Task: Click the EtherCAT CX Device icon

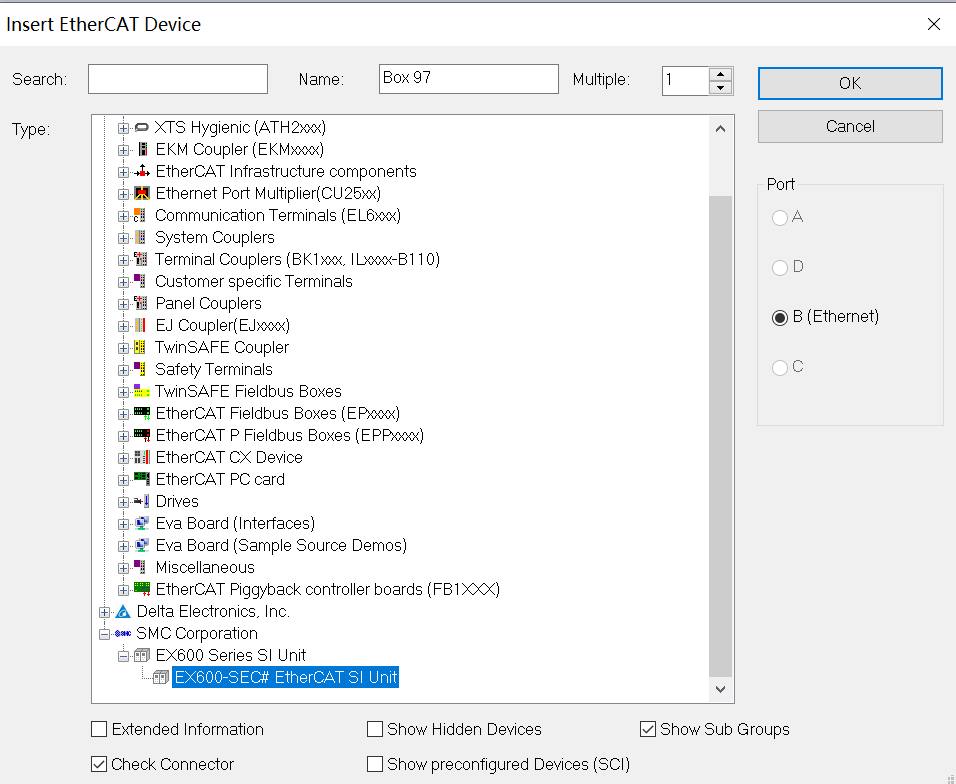Action: coord(142,457)
